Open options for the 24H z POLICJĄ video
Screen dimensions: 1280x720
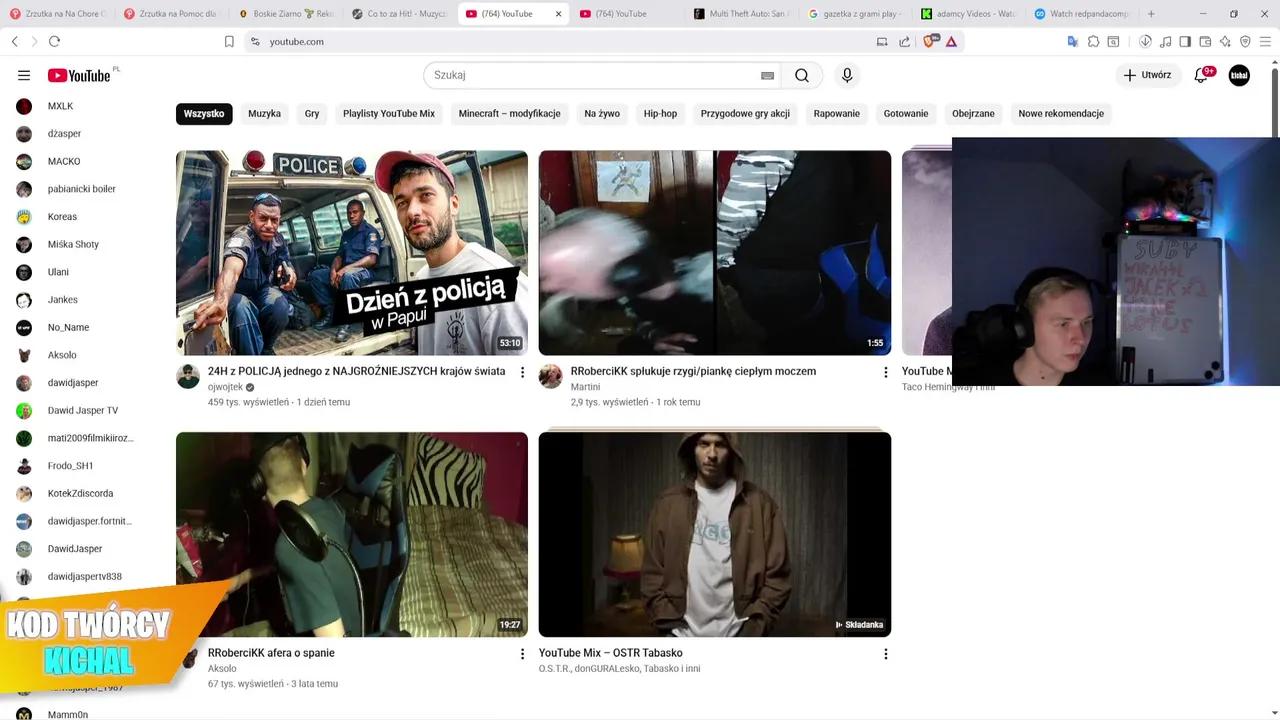[x=522, y=372]
